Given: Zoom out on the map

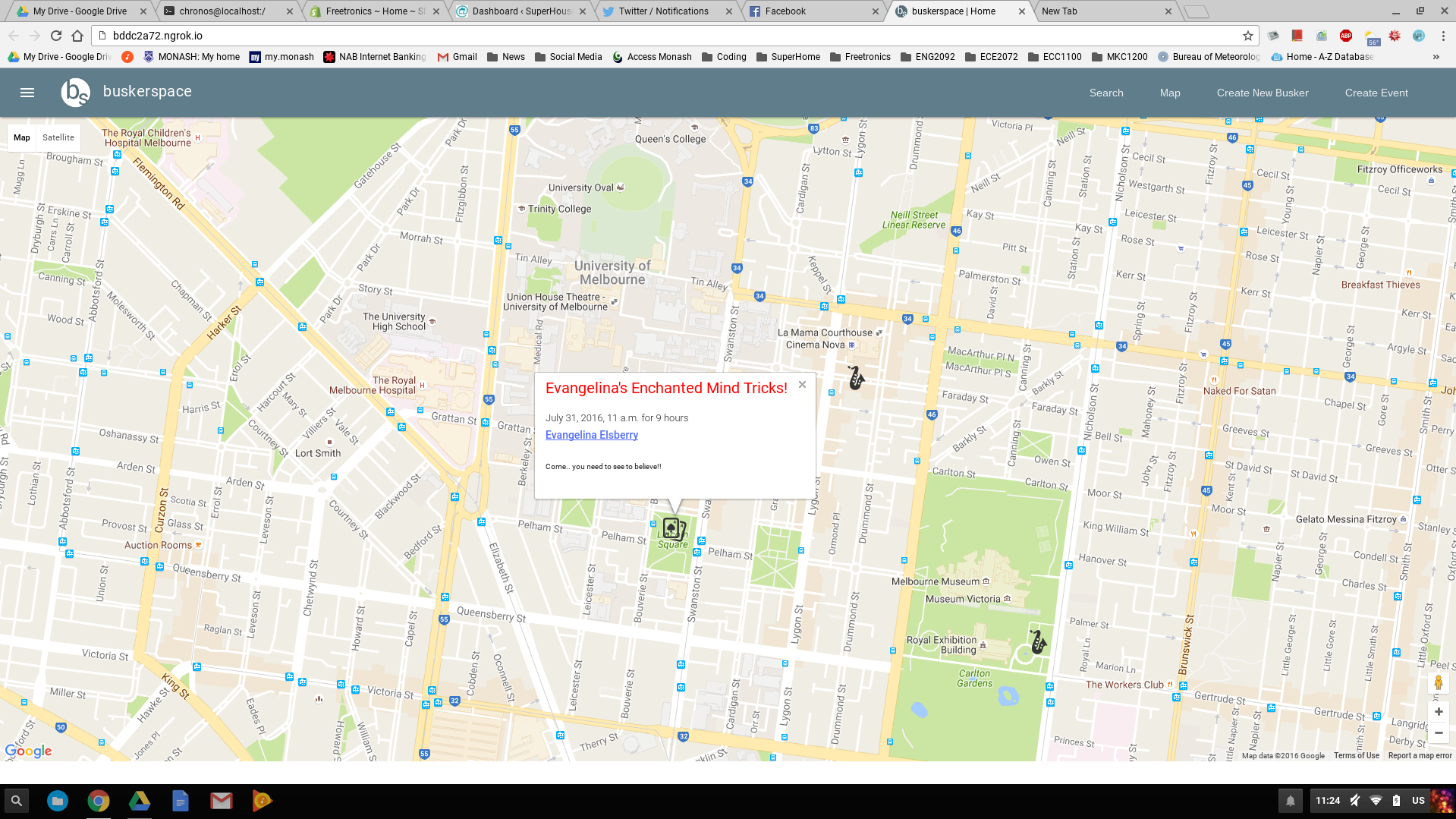Looking at the screenshot, I should (1439, 733).
